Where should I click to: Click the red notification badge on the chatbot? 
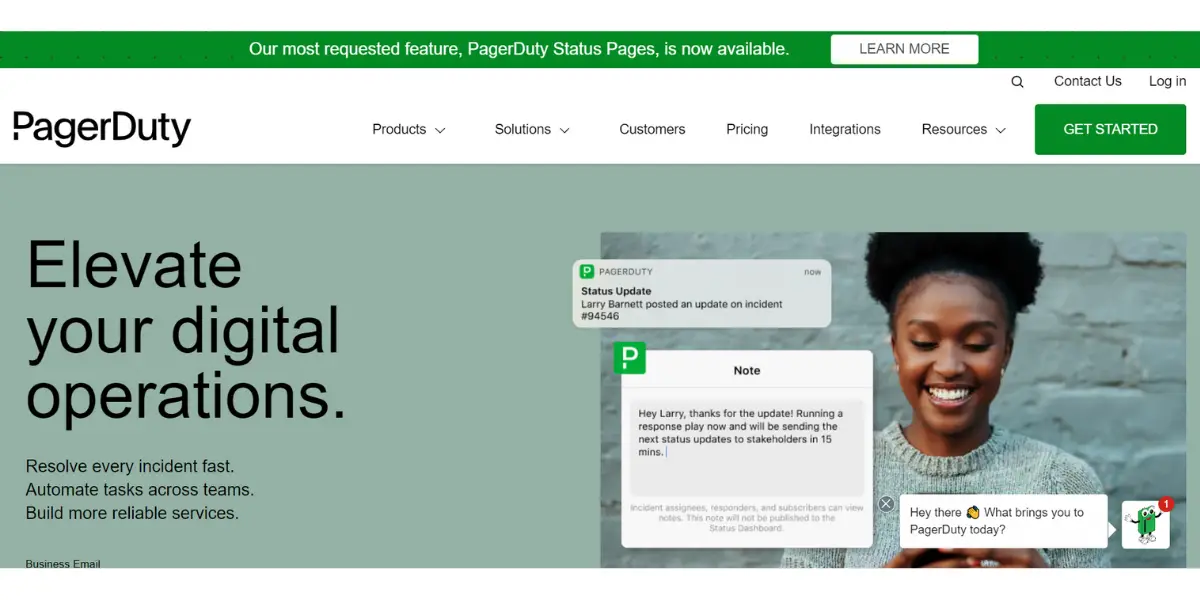click(x=1166, y=504)
